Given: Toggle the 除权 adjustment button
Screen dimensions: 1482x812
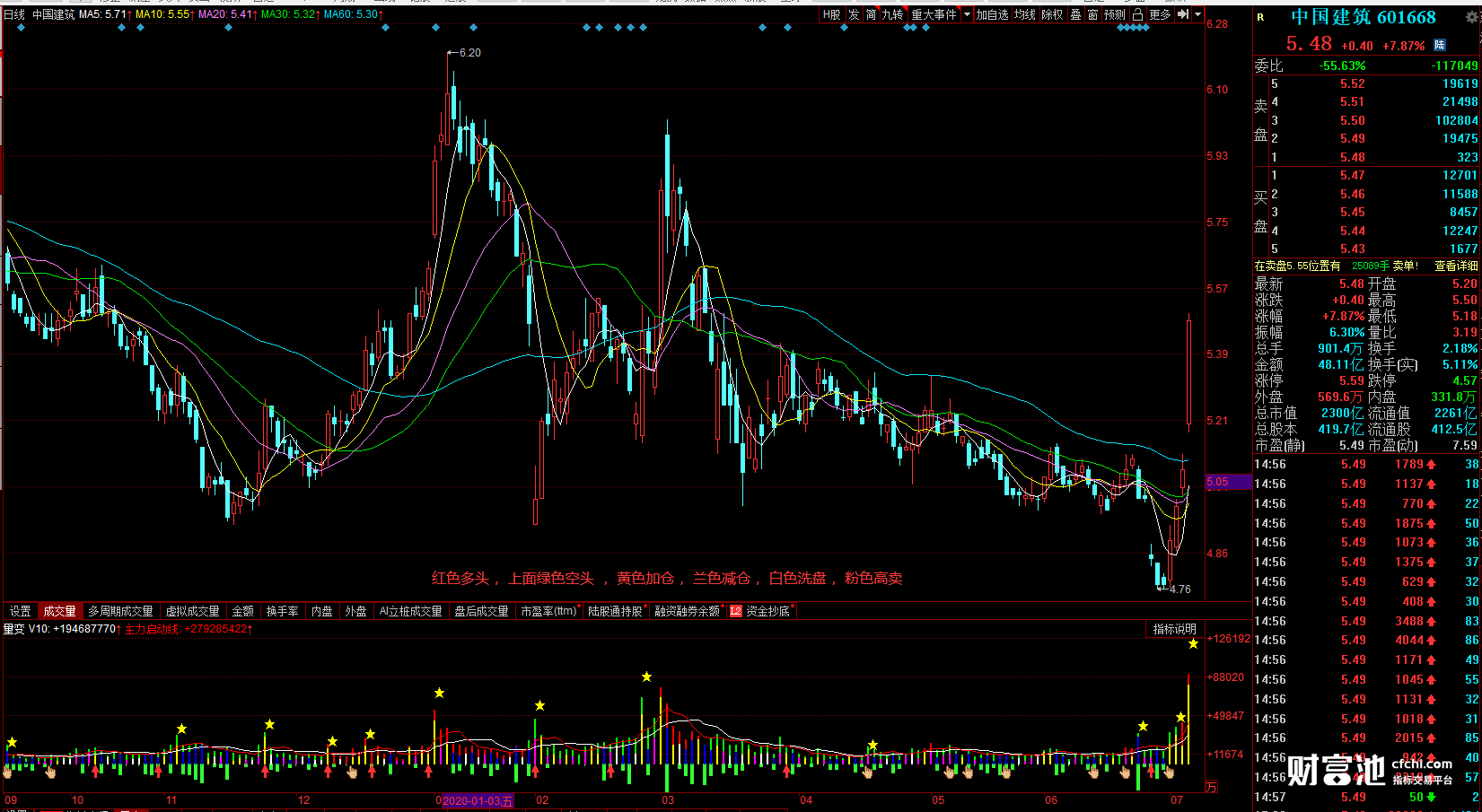Looking at the screenshot, I should (x=1052, y=14).
